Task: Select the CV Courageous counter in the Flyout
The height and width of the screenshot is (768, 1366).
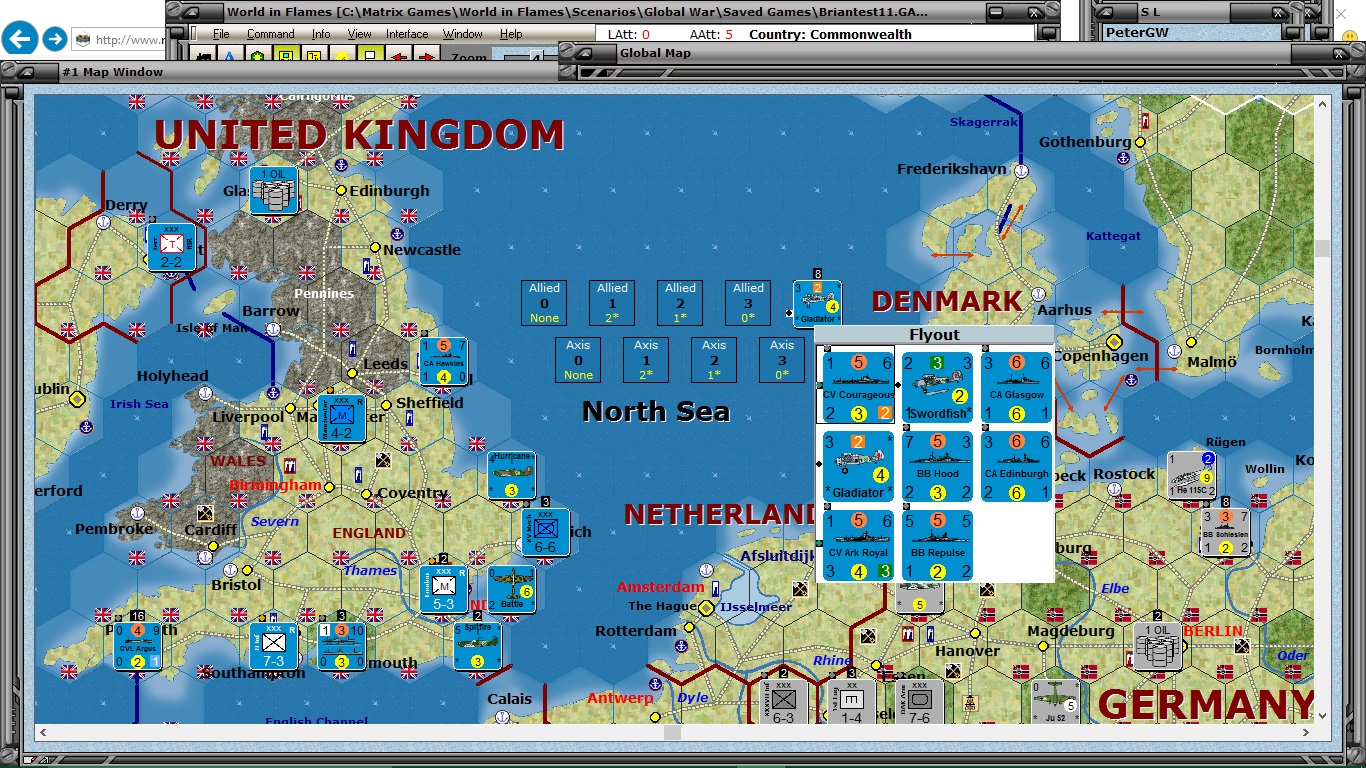Action: (x=858, y=387)
